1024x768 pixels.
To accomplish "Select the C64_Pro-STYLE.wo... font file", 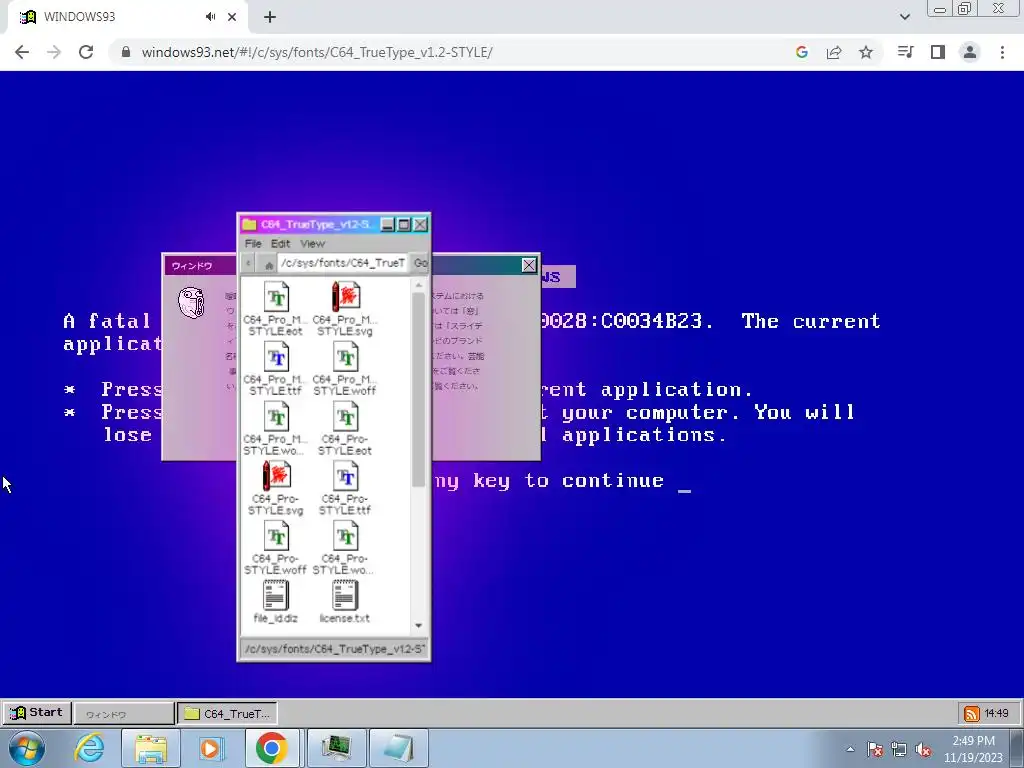I will click(x=345, y=548).
